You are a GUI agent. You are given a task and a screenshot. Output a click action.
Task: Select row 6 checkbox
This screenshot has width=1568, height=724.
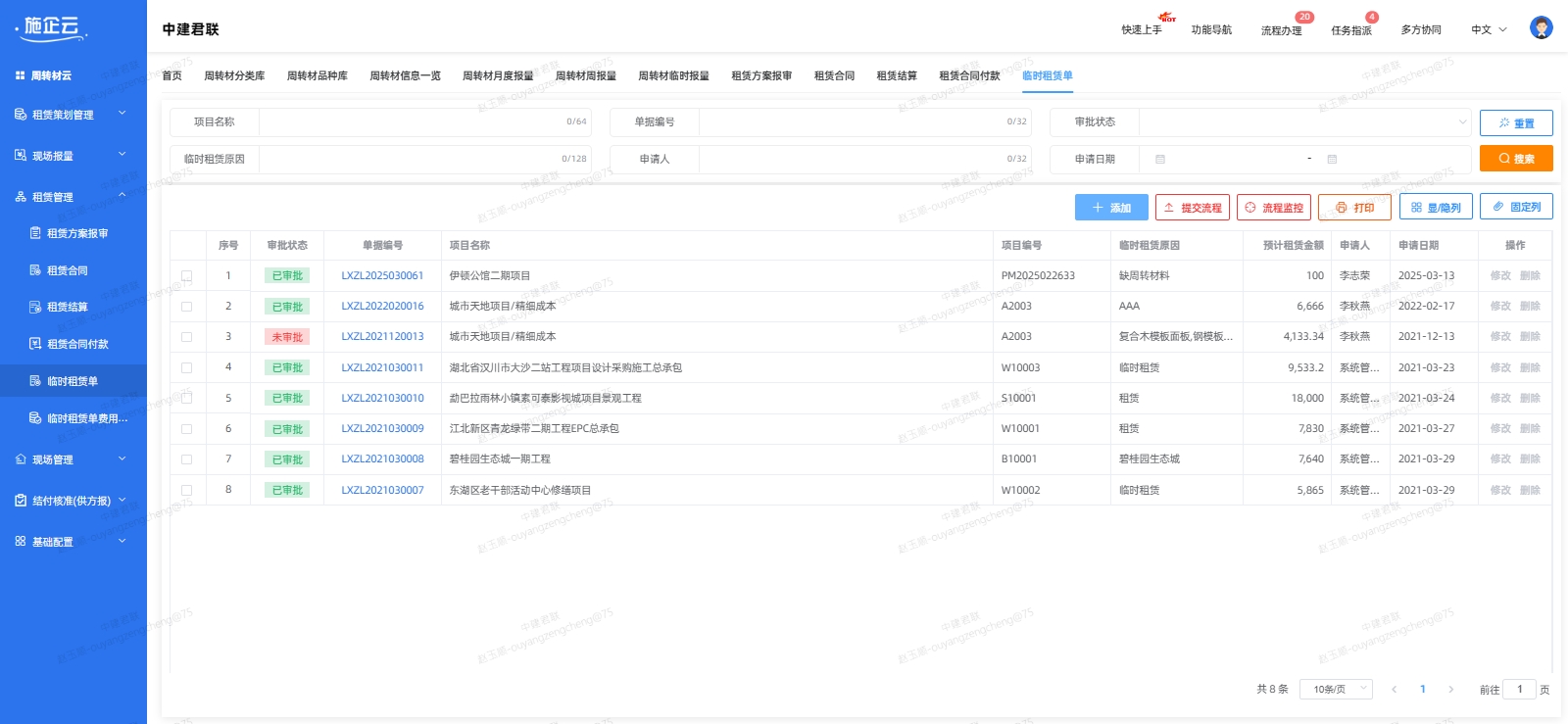point(186,429)
